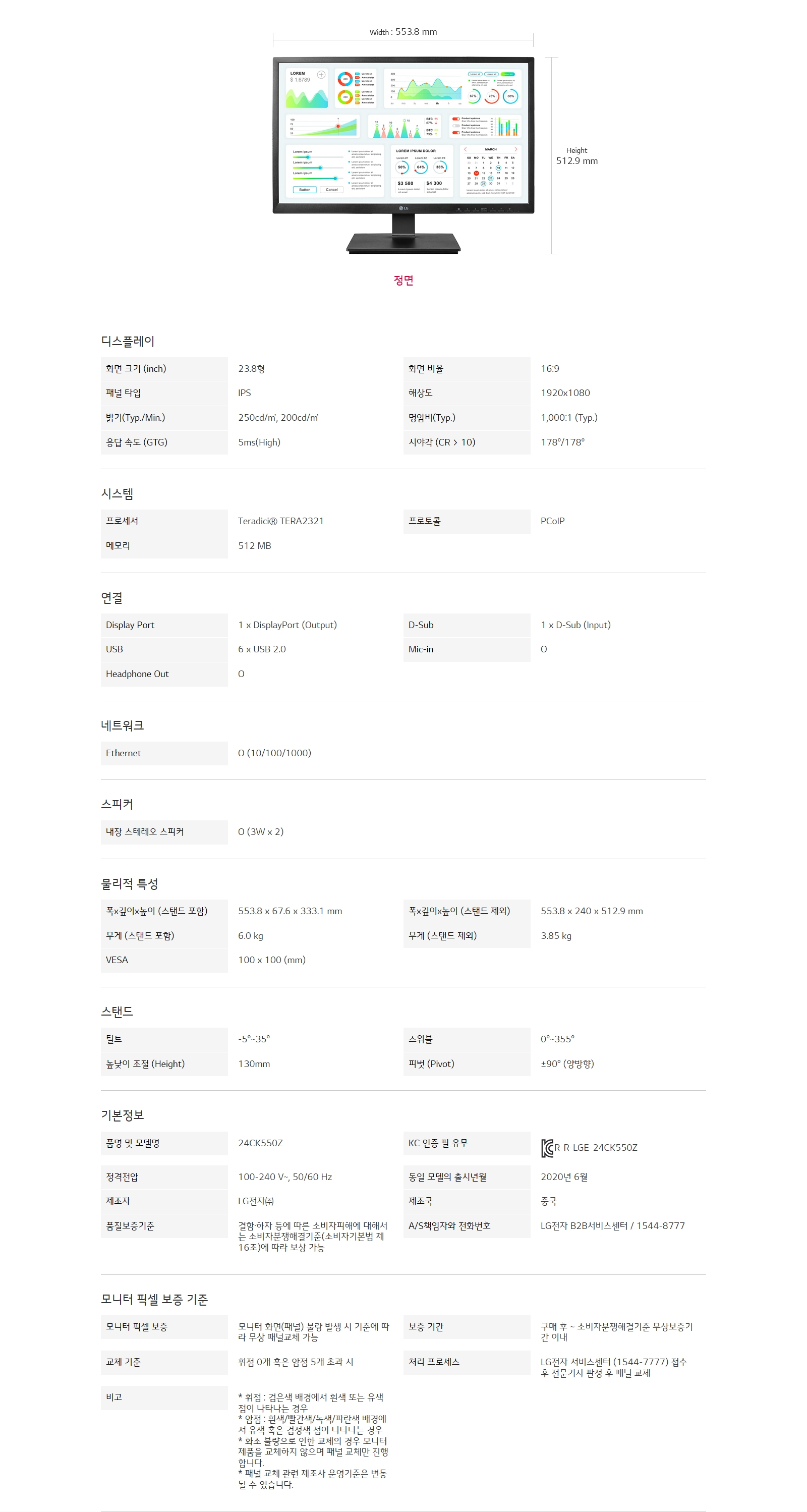807x1512 pixels.
Task: Select the '16:9' aspect ratio value
Action: tap(550, 369)
